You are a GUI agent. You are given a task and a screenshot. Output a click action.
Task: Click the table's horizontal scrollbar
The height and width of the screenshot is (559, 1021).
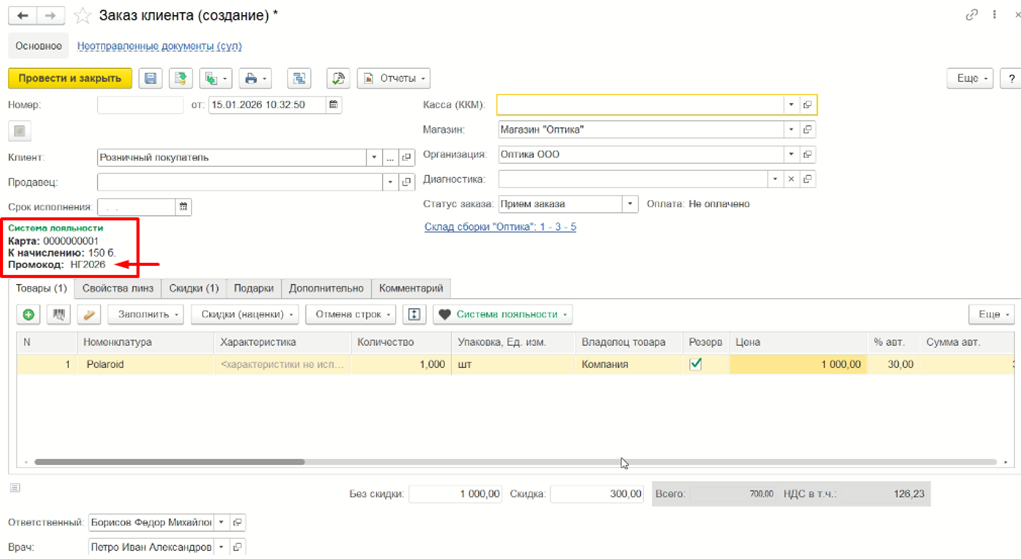tap(169, 462)
